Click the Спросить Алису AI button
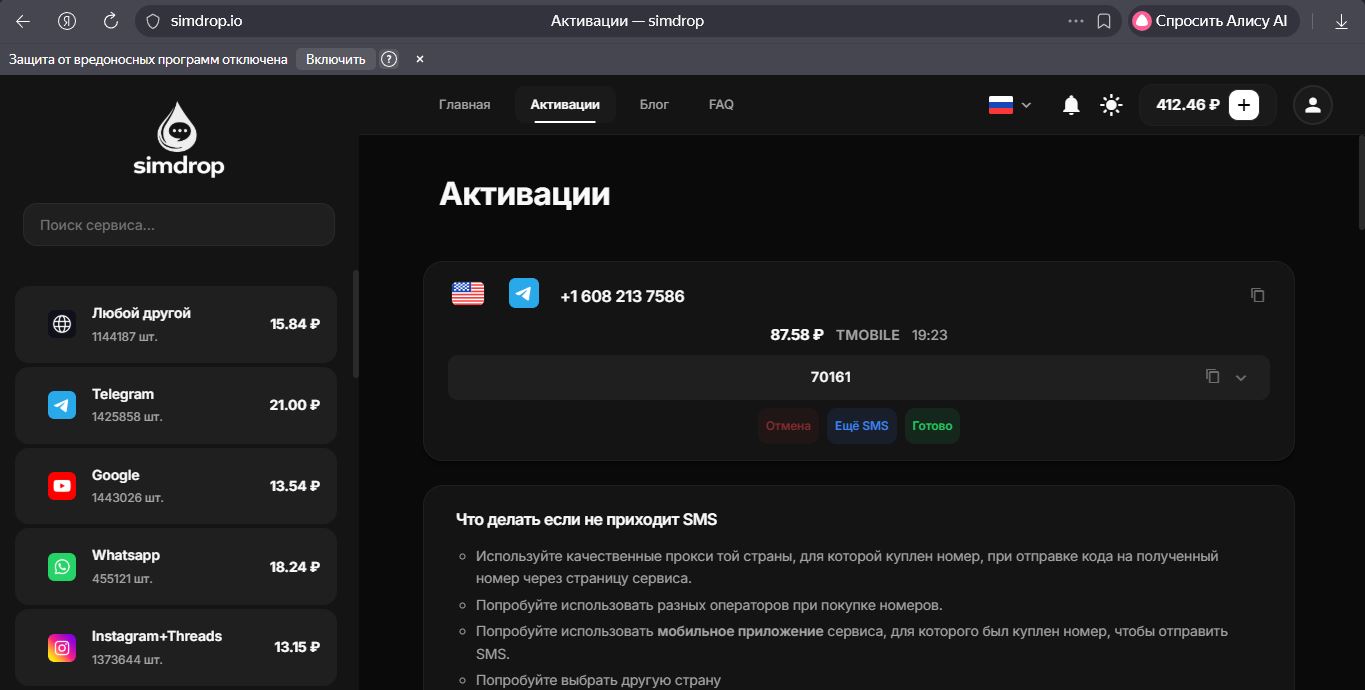Screen dimensions: 1365x690 pos(1212,20)
